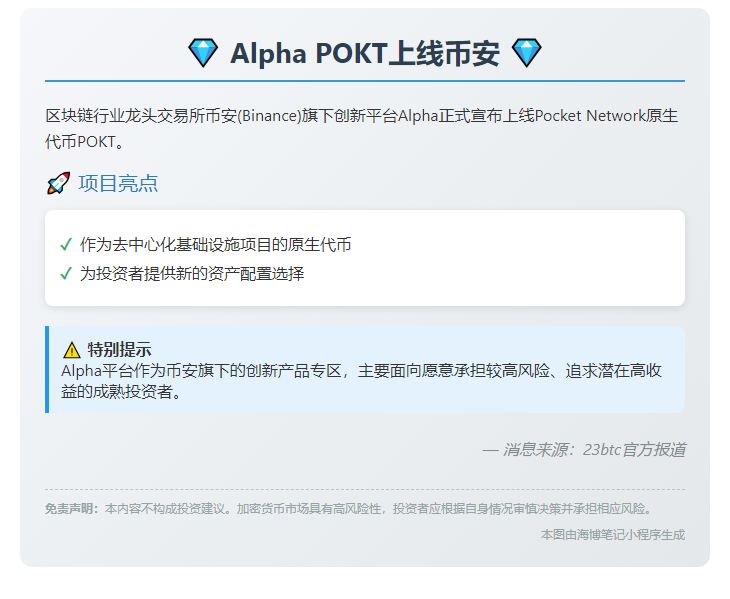Click the checkmark before 为投资者提供新的资产配置选择
This screenshot has height=599, width=730.
66,273
